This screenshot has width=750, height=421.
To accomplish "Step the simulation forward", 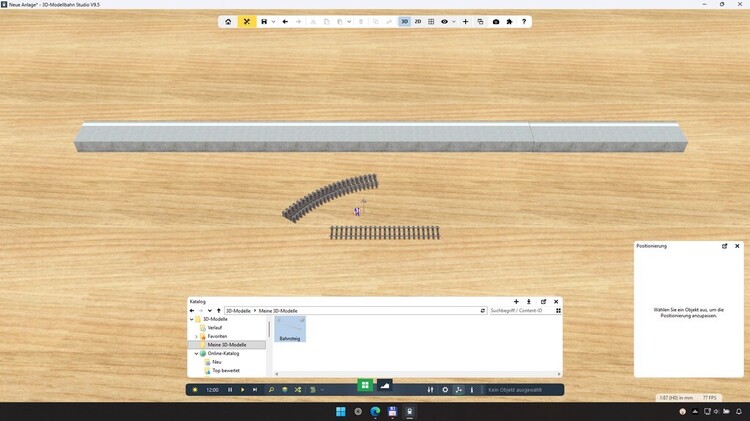I will [255, 390].
